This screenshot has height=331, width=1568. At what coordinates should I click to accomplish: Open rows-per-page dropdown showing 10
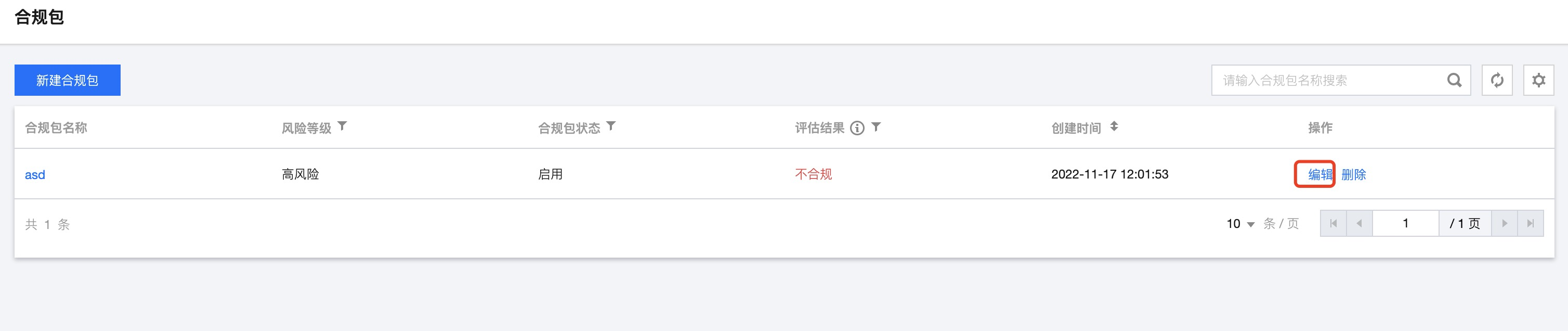click(x=1240, y=224)
